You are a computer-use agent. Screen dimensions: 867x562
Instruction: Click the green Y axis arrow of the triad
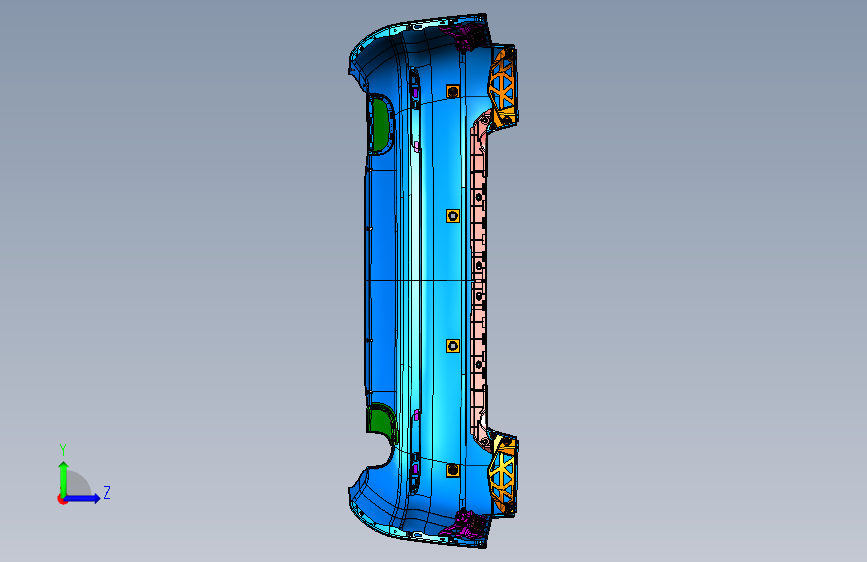[x=63, y=478]
